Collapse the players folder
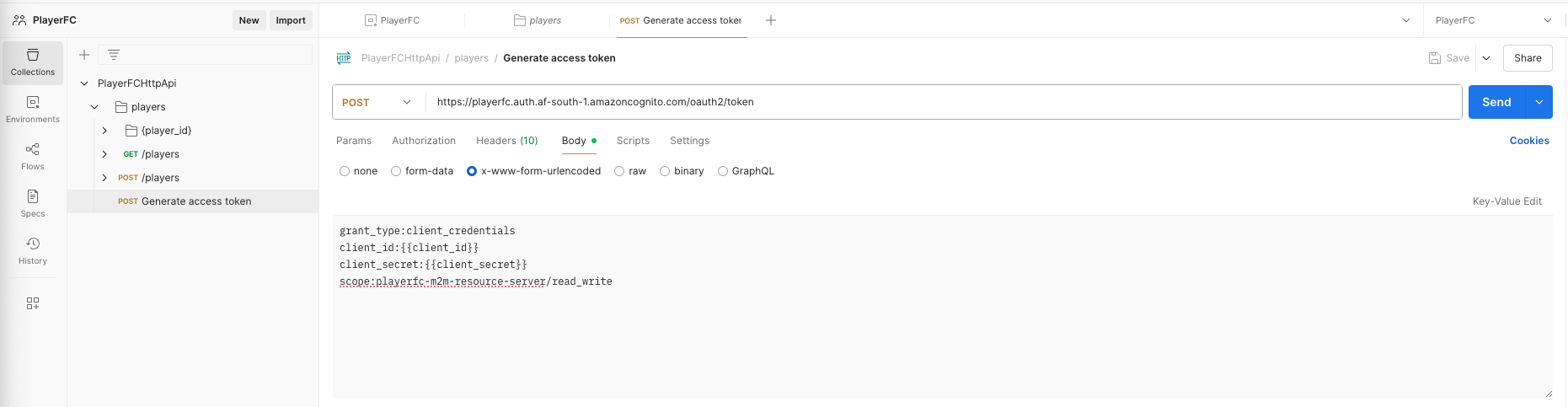1568x407 pixels. (x=94, y=107)
